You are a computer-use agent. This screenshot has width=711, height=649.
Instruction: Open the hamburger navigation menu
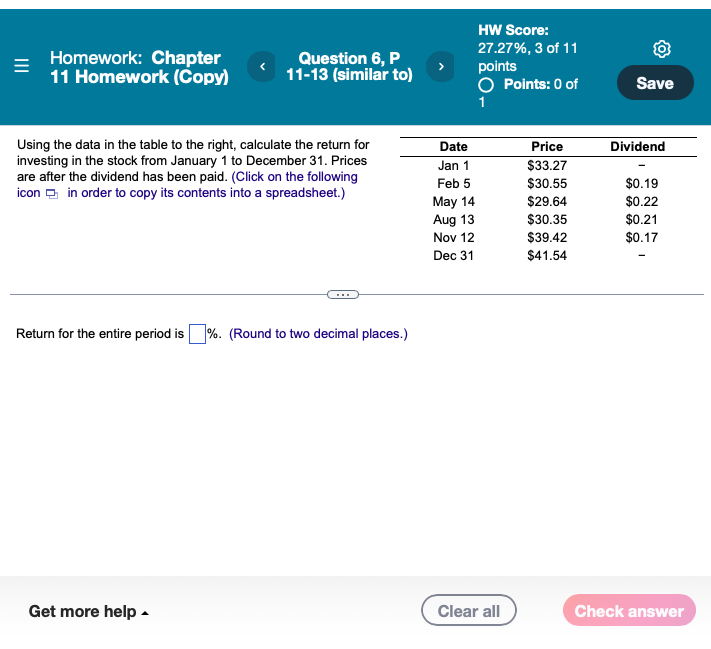tap(21, 66)
